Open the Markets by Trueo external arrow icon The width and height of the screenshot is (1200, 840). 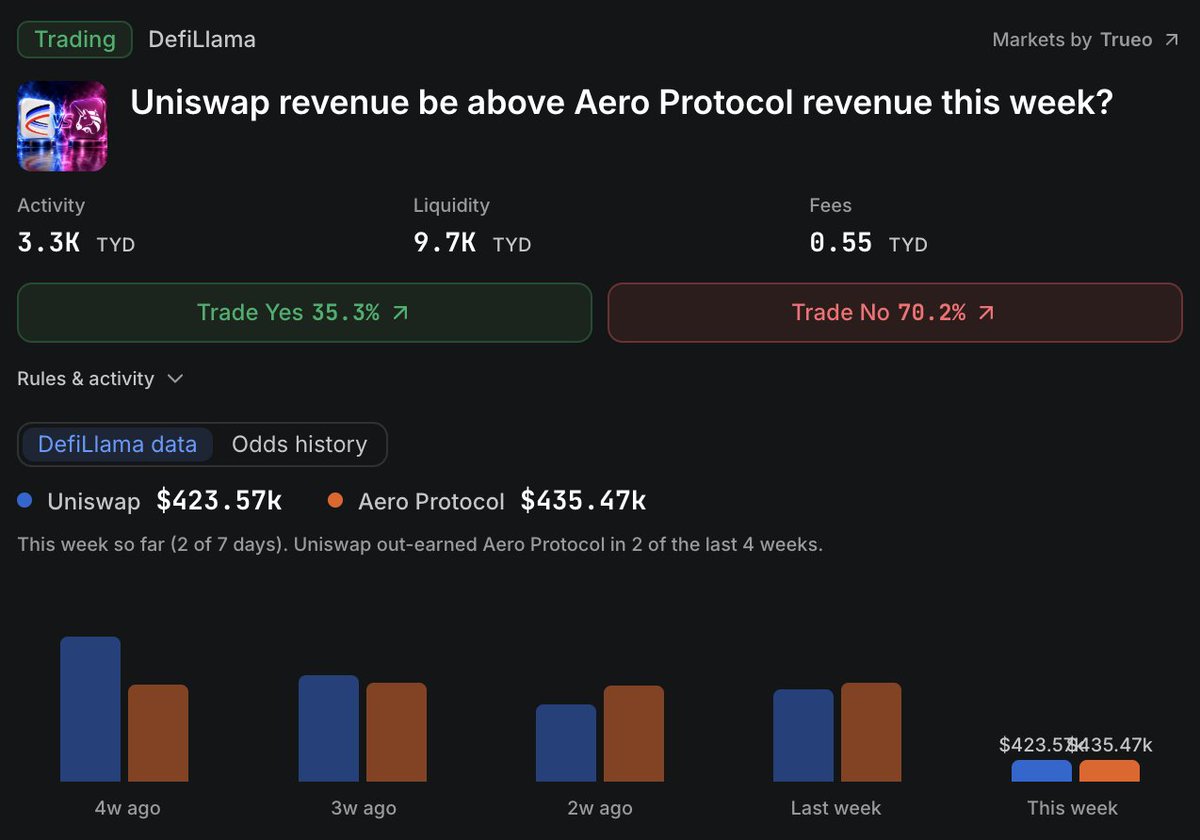[x=1171, y=40]
